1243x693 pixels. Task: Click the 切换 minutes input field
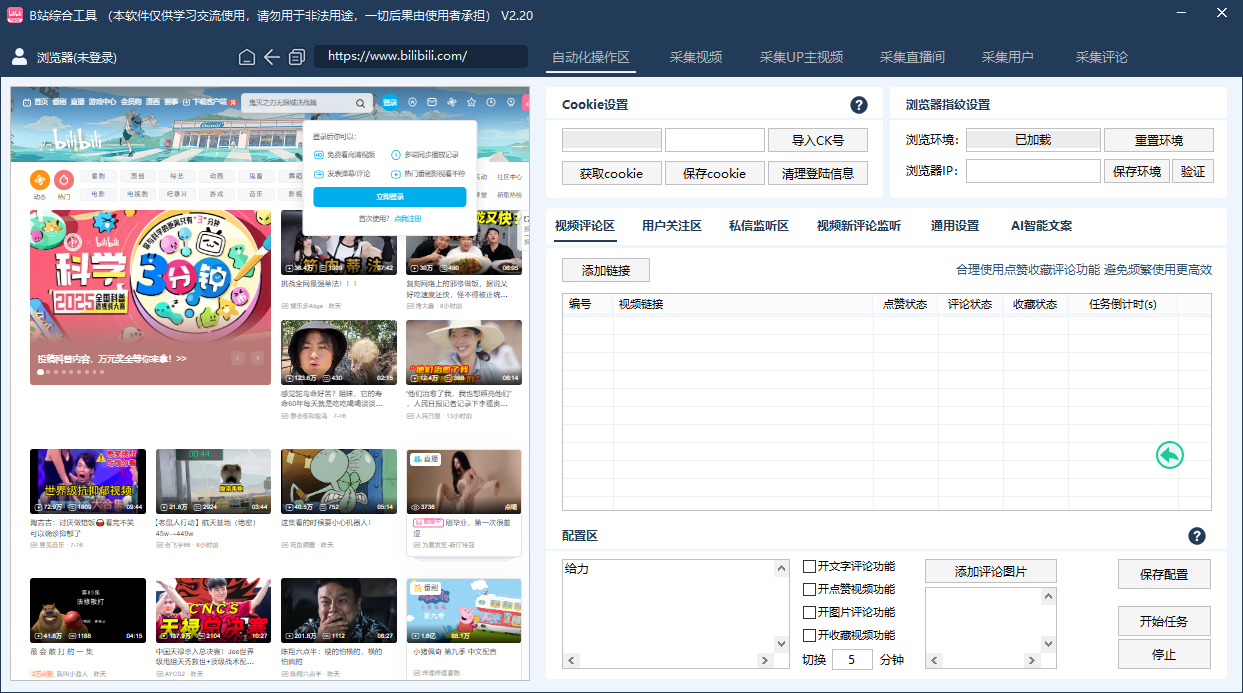[x=853, y=659]
